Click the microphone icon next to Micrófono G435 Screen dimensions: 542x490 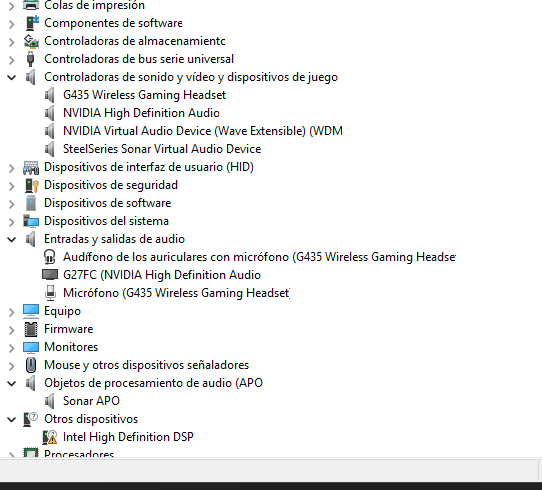[50, 293]
